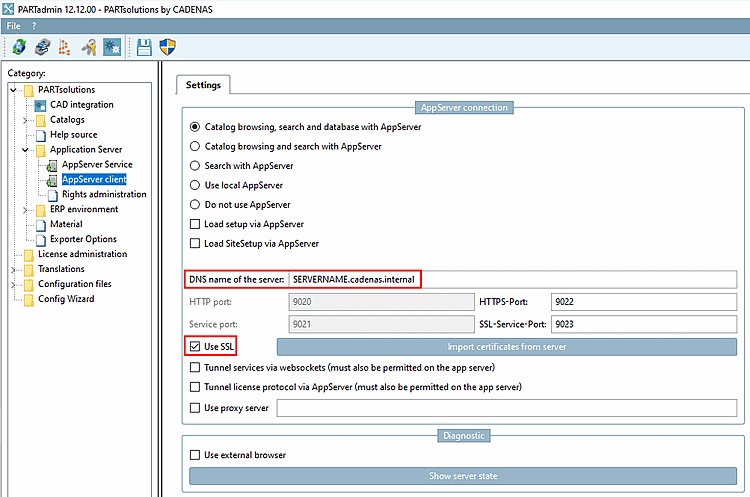Click the AppServer Service node icon
Image resolution: width=750 pixels, height=497 pixels.
[52, 166]
